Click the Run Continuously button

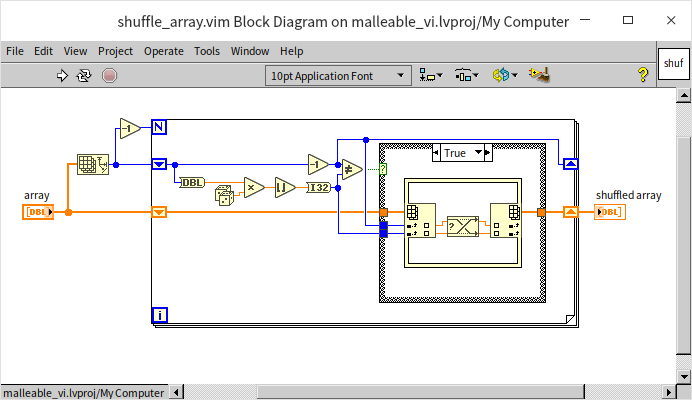[85, 74]
